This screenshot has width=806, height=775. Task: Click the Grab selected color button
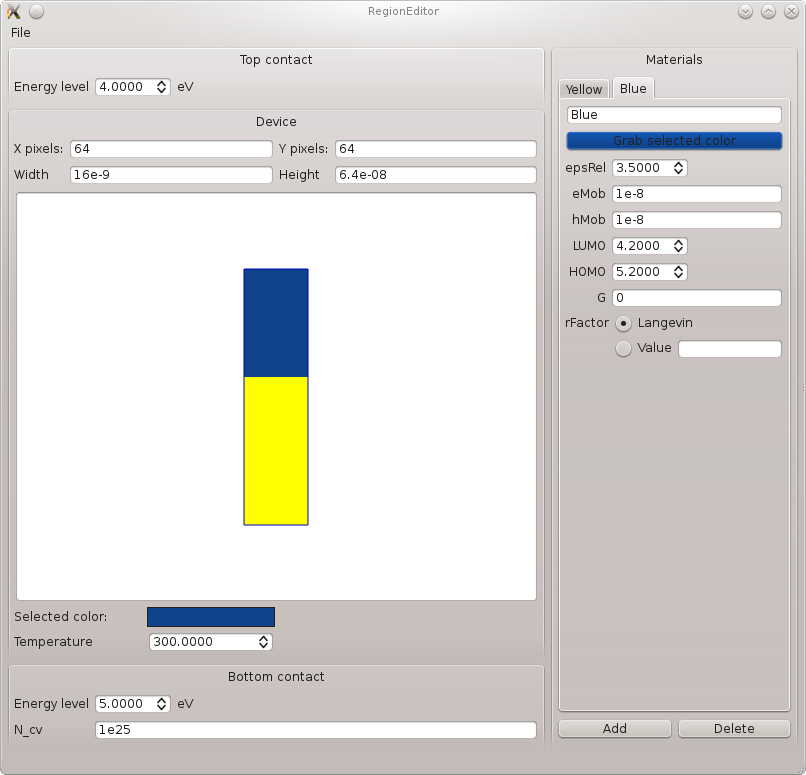[x=674, y=141]
